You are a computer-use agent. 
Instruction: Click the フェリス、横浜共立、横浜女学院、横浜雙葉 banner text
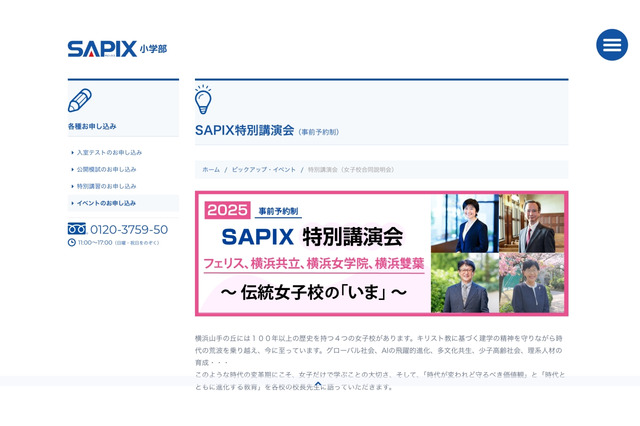click(313, 263)
